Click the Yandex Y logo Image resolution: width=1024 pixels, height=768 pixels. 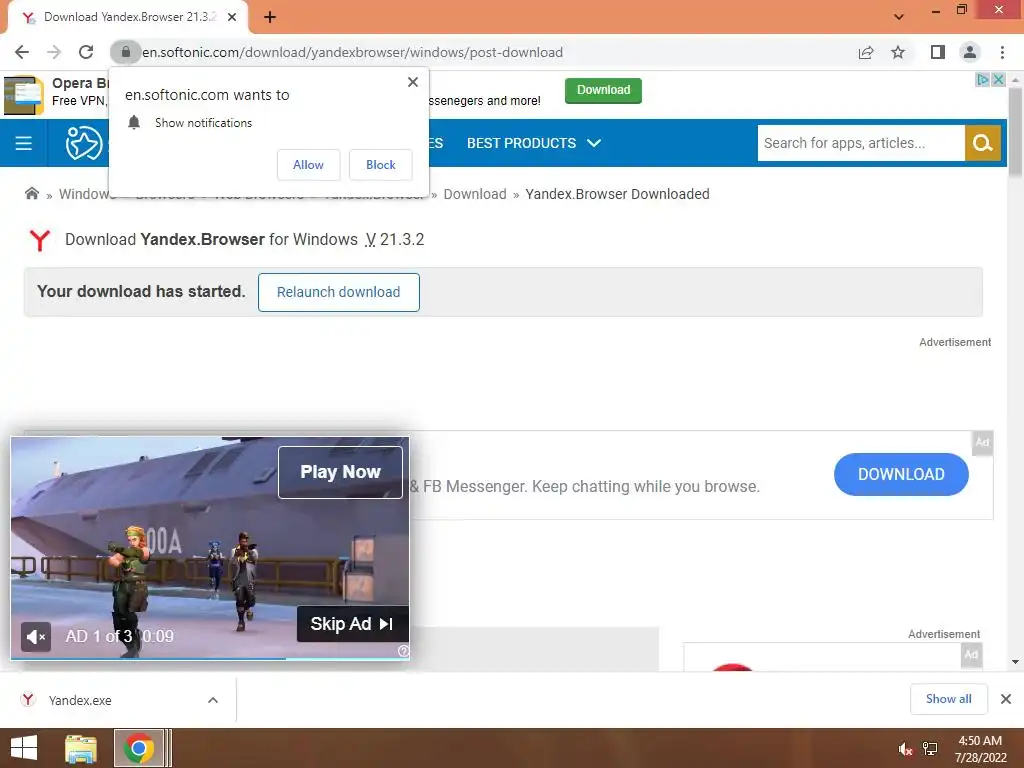tap(40, 240)
